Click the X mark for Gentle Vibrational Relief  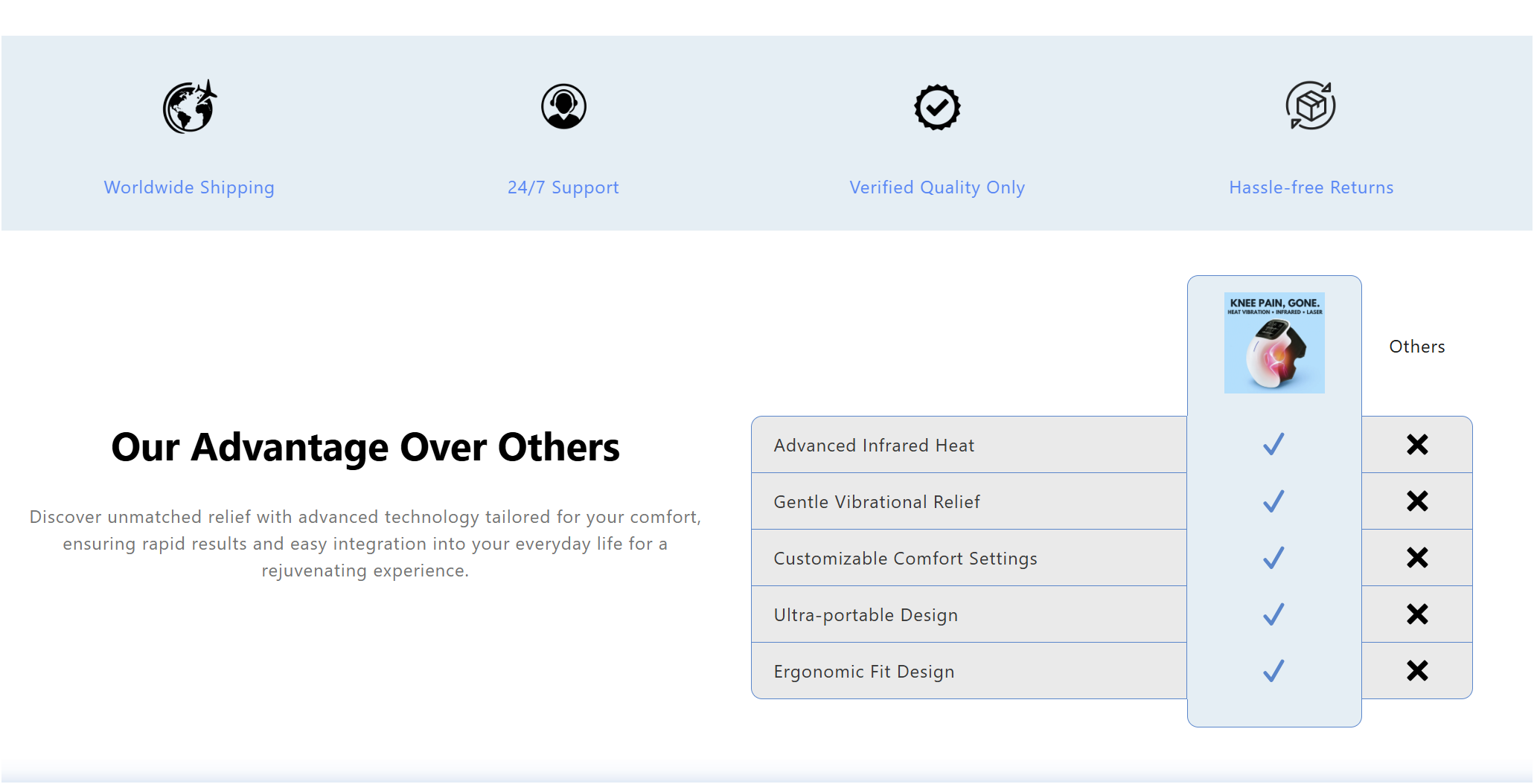(1417, 501)
